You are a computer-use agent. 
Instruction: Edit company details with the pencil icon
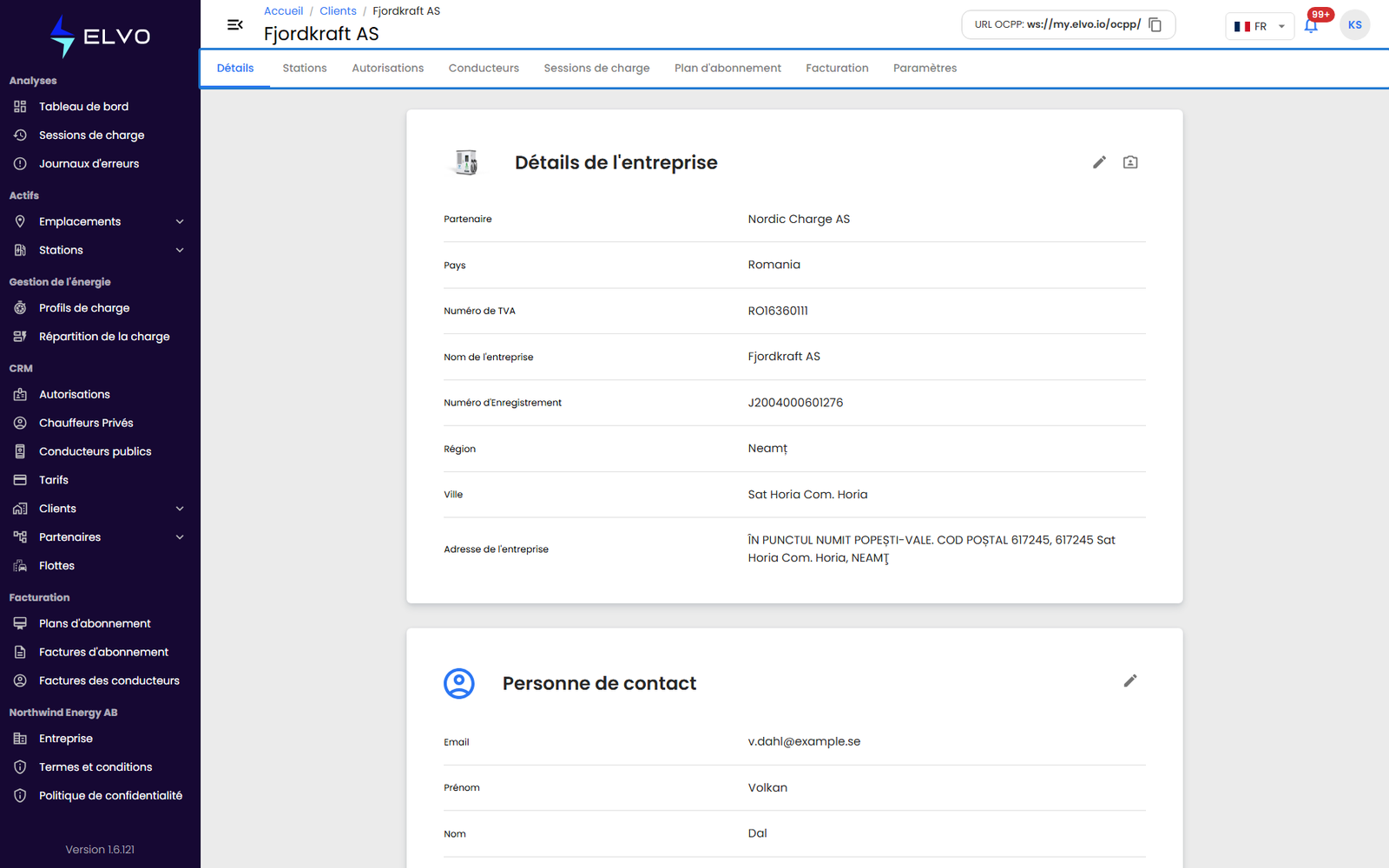1099,162
